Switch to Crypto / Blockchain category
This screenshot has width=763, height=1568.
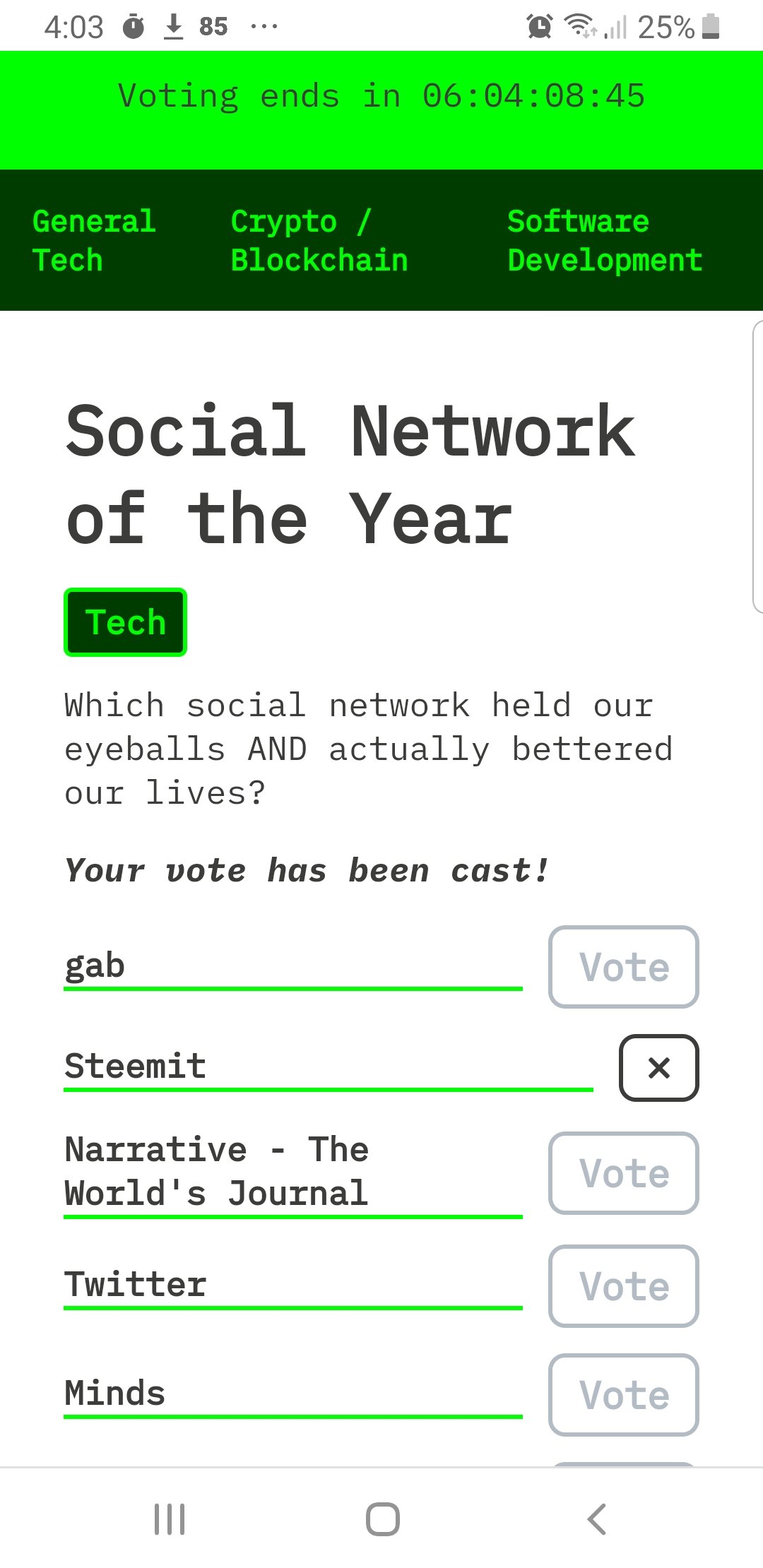click(319, 241)
